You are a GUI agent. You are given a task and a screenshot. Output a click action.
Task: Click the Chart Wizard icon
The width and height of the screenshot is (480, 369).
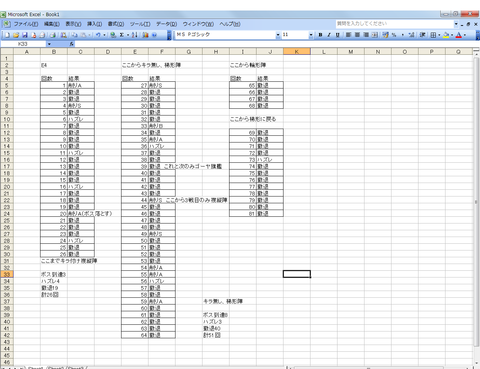click(x=145, y=35)
